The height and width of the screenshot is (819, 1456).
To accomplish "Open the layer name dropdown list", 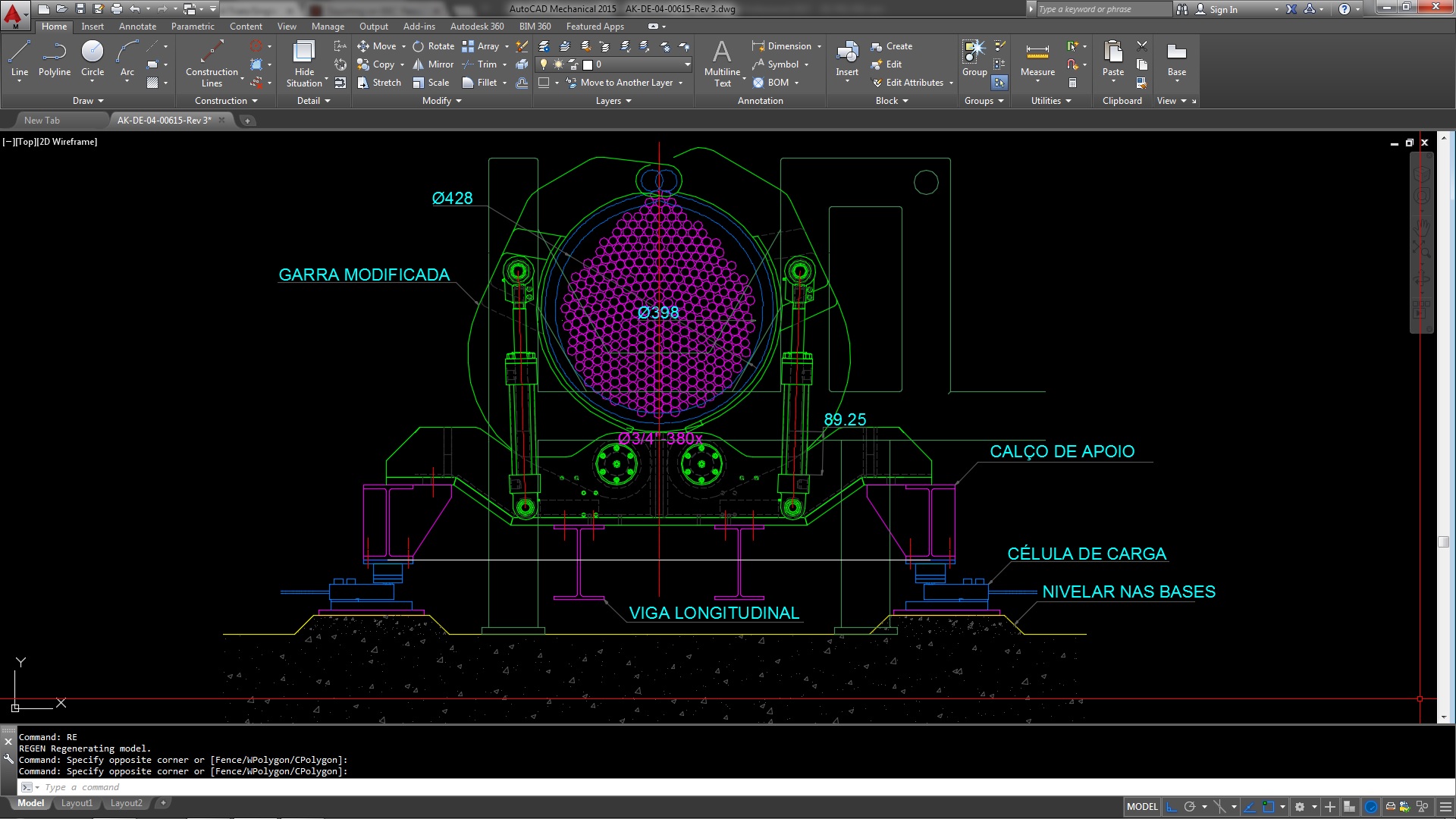I will pos(687,64).
